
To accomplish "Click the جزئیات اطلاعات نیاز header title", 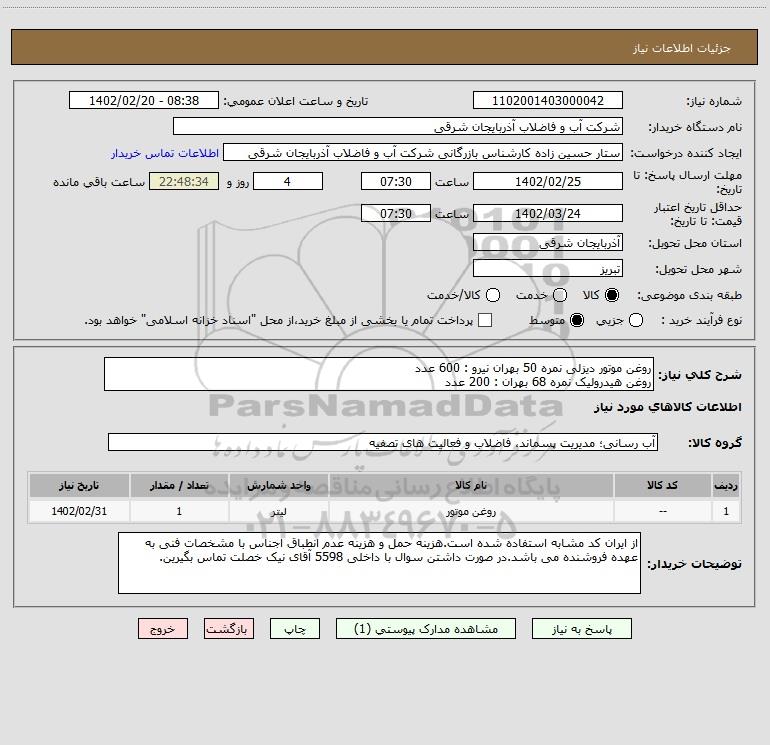I will [682, 48].
